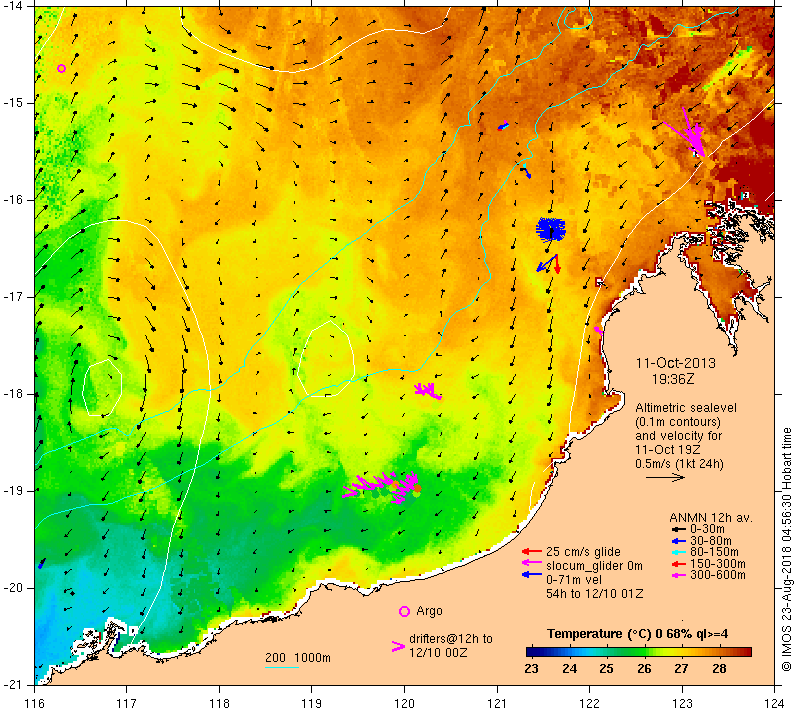This screenshot has width=800, height=710.
Task: Click the '0.5m/s (1kt 24h)' text
Action: 679,464
